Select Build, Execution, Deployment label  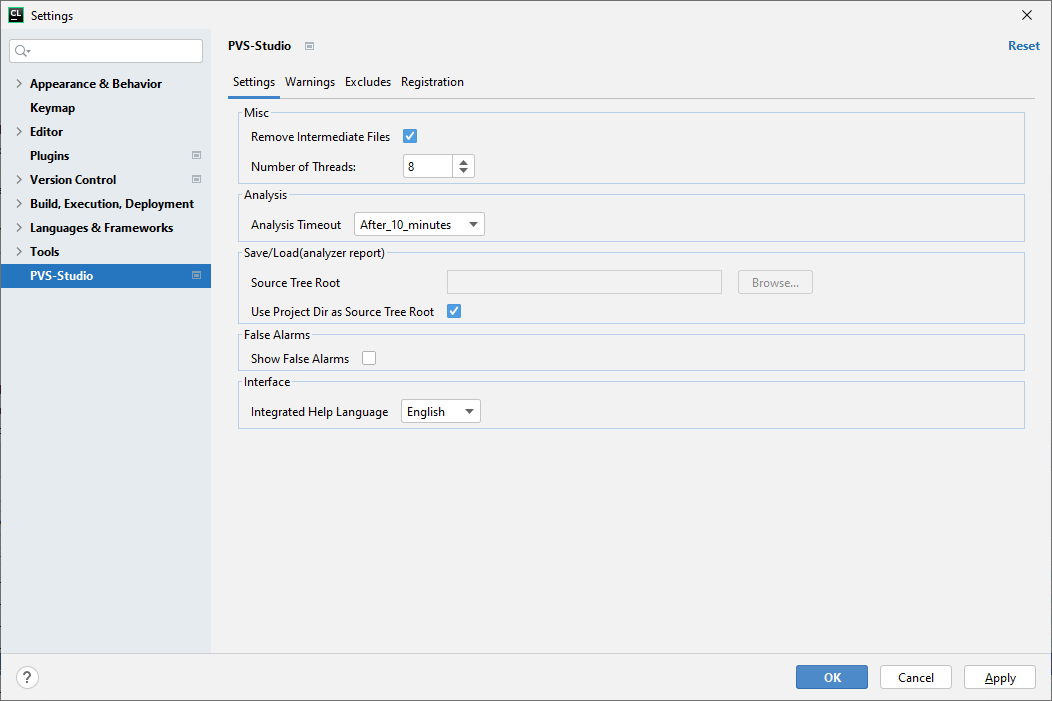[112, 204]
